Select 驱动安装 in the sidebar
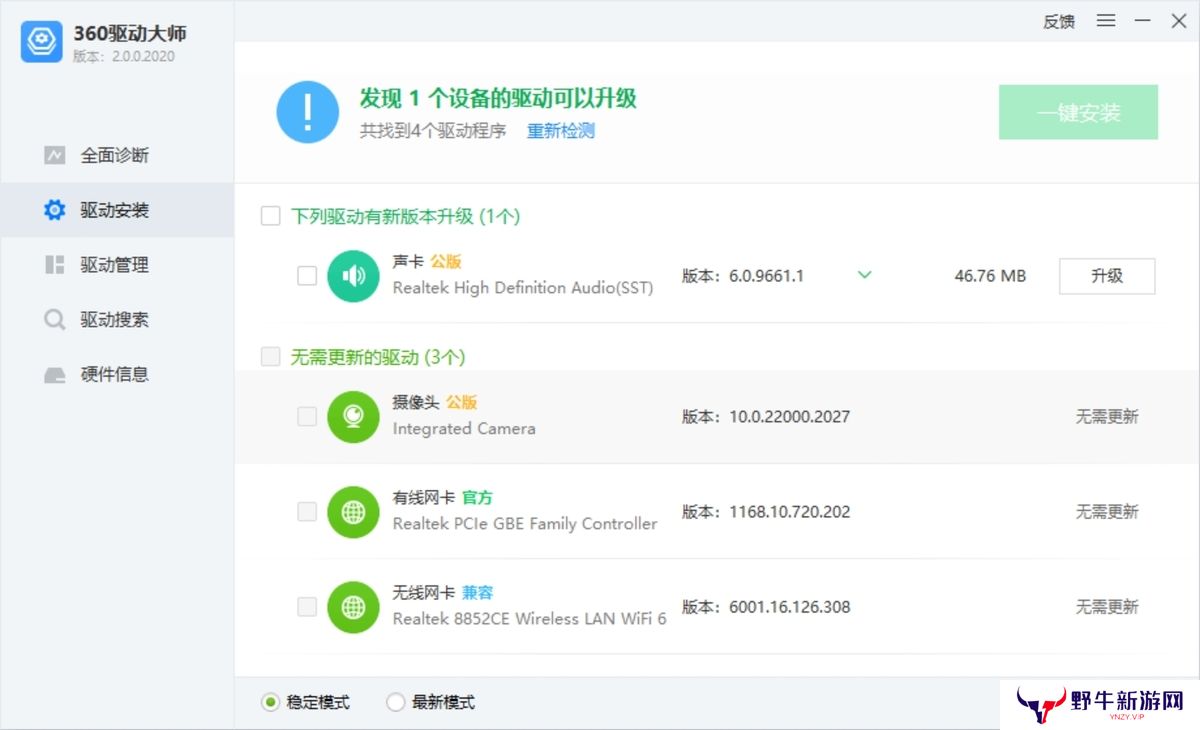 point(117,210)
